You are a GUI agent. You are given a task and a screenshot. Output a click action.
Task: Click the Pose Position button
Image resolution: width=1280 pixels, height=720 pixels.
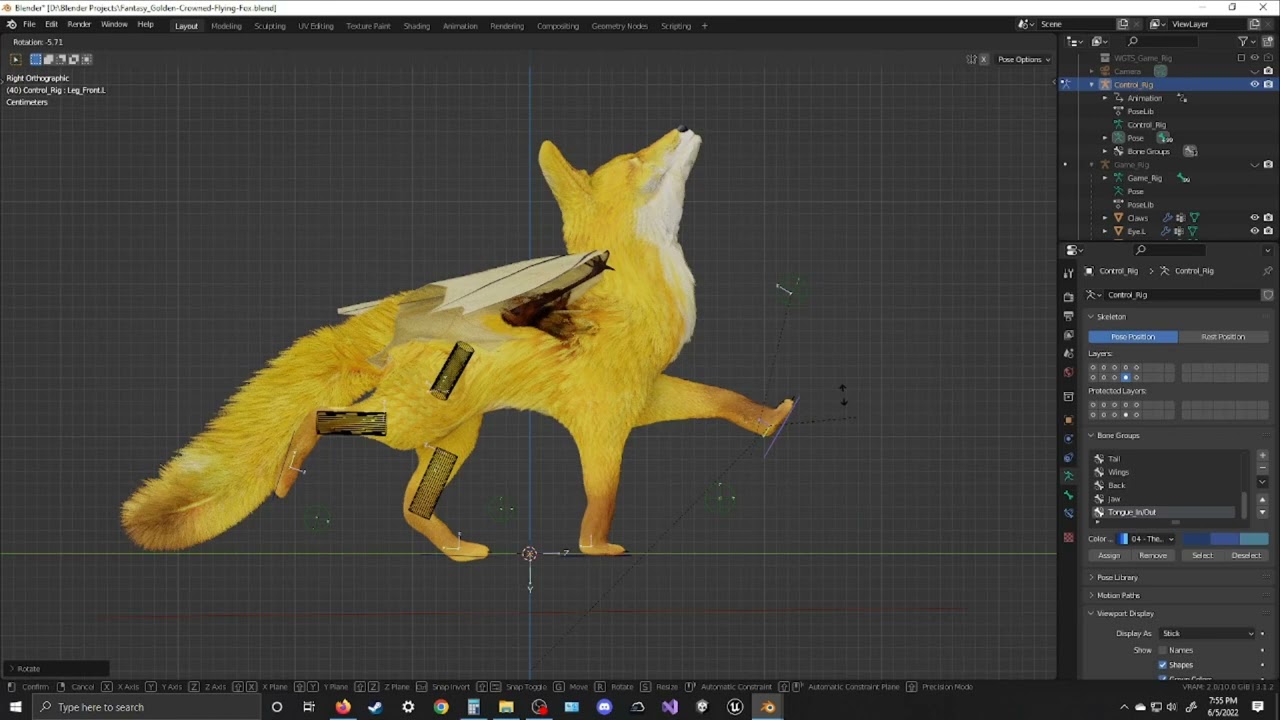(x=1133, y=337)
